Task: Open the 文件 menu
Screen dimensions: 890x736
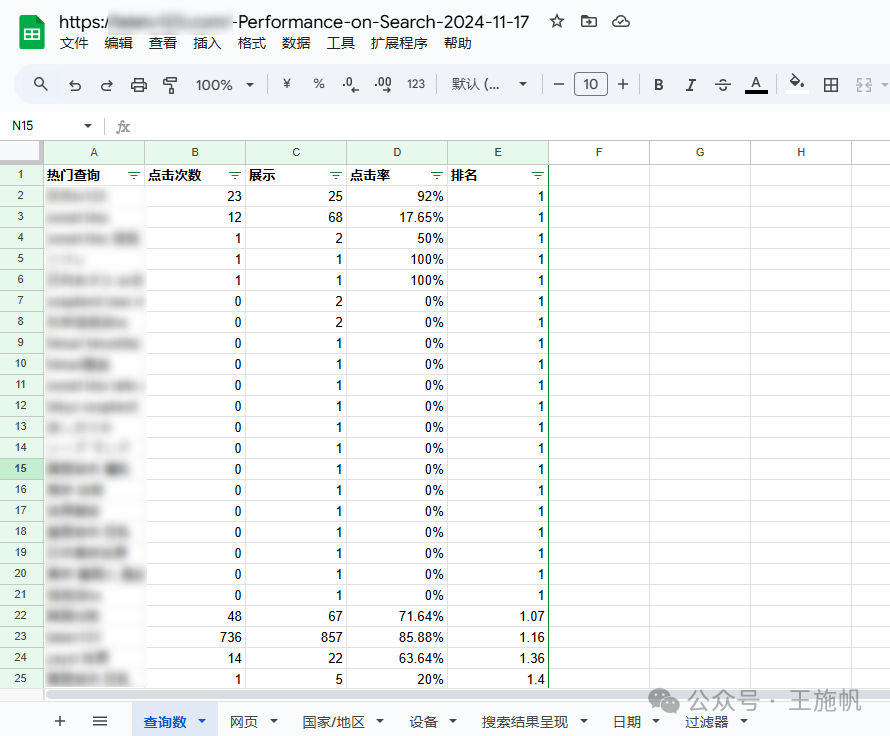Action: coord(74,44)
